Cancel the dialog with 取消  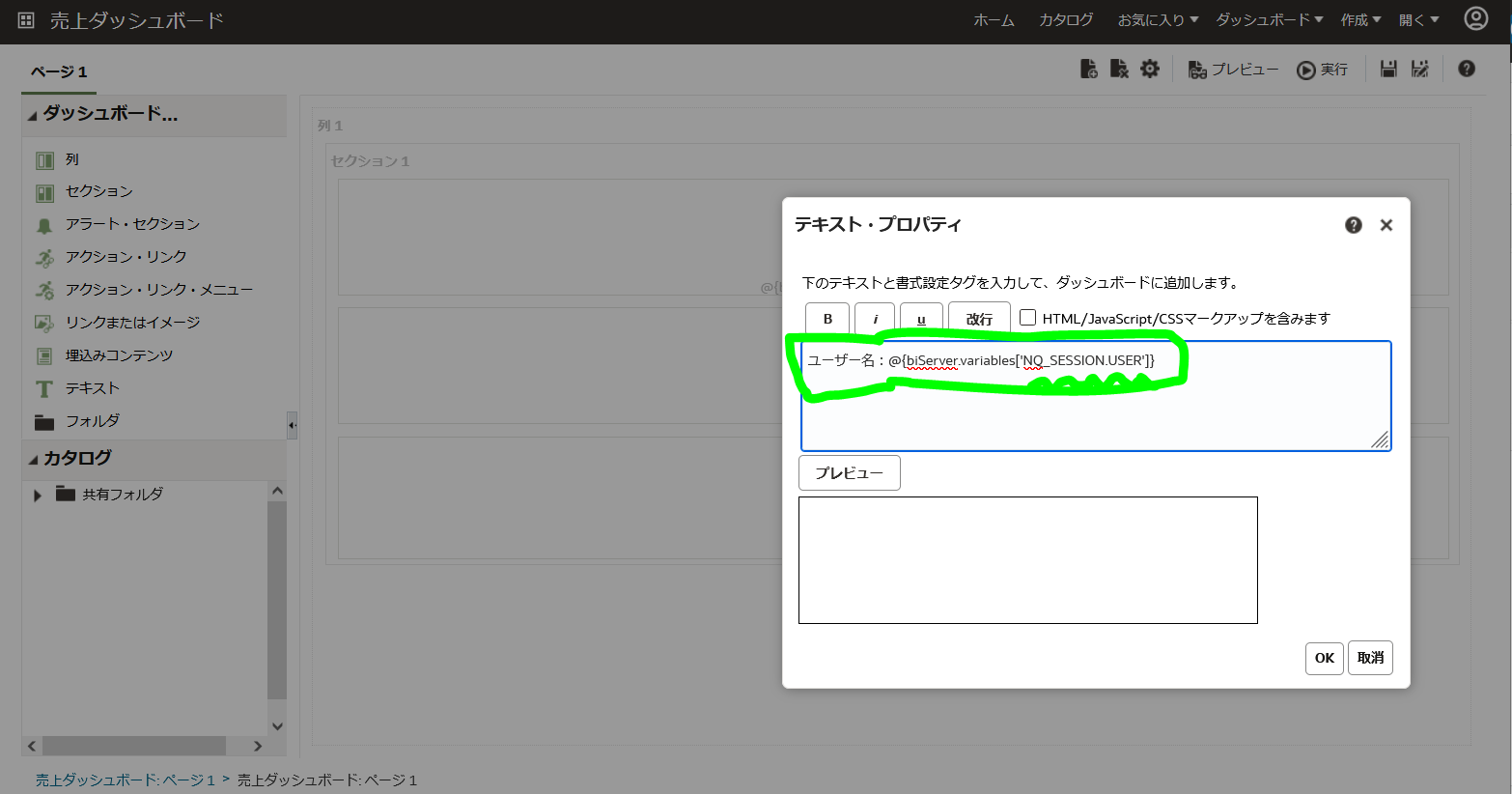click(x=1370, y=658)
